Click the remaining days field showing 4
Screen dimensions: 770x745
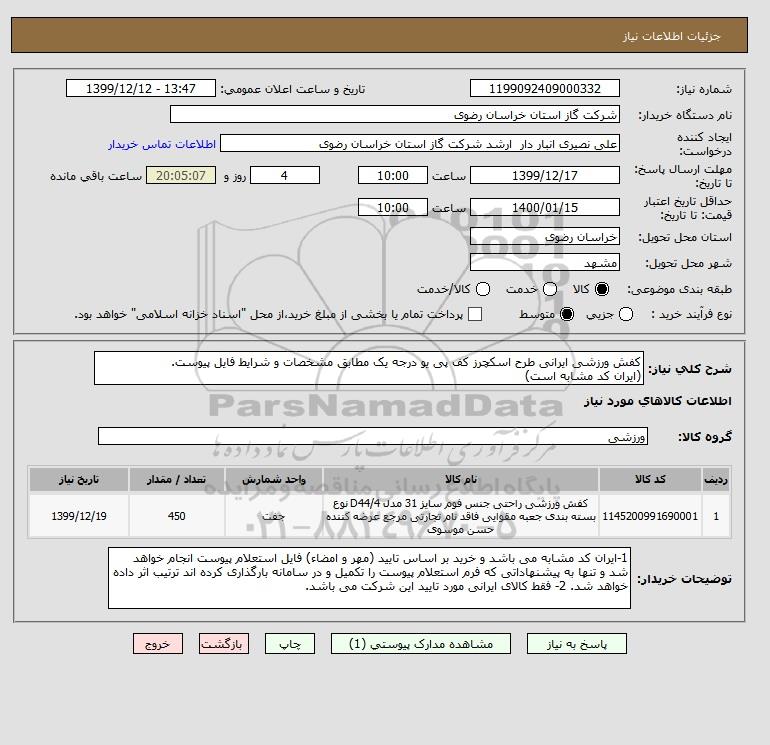point(285,175)
